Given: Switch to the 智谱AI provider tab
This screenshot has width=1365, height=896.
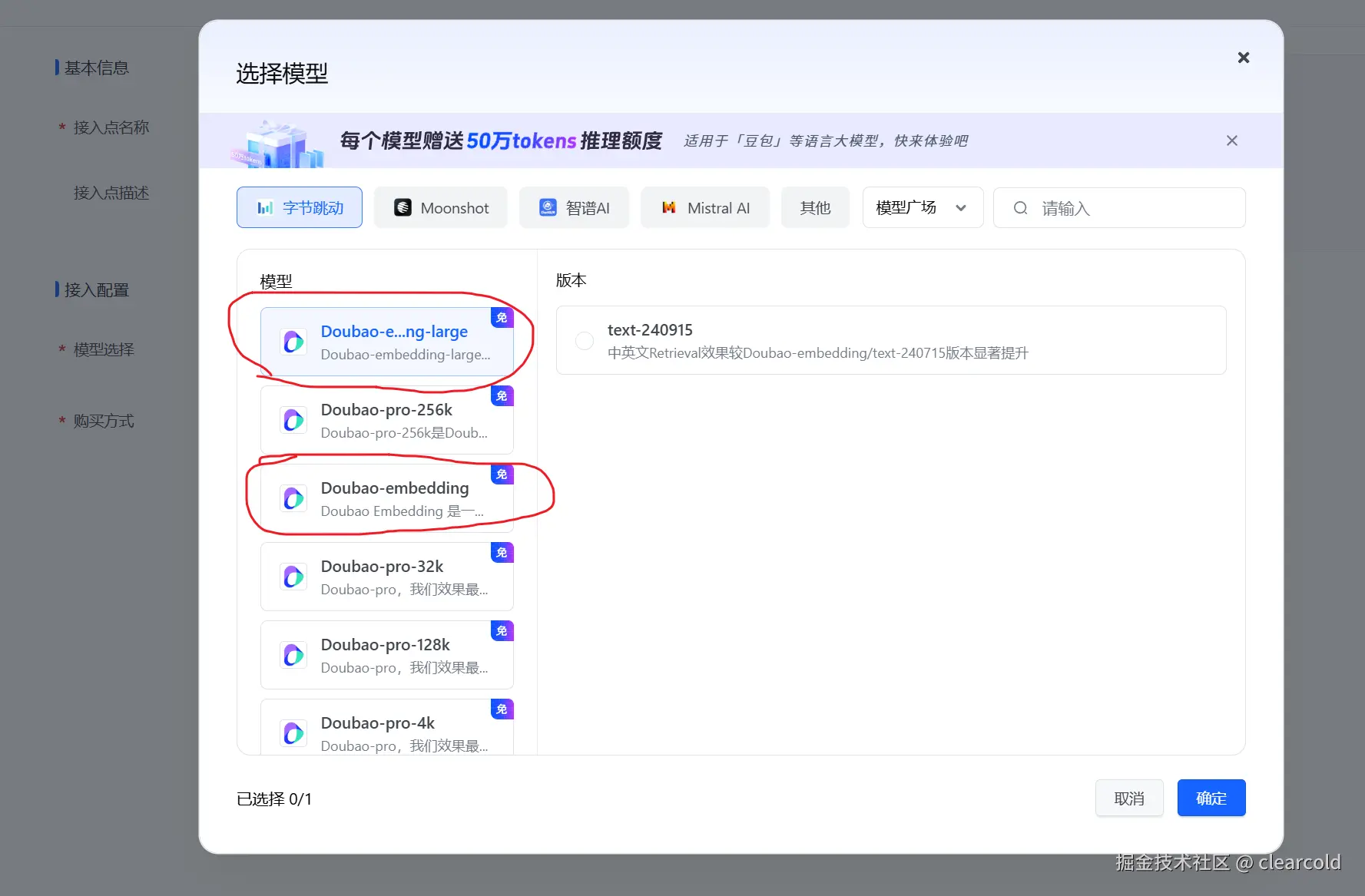Looking at the screenshot, I should (x=575, y=208).
